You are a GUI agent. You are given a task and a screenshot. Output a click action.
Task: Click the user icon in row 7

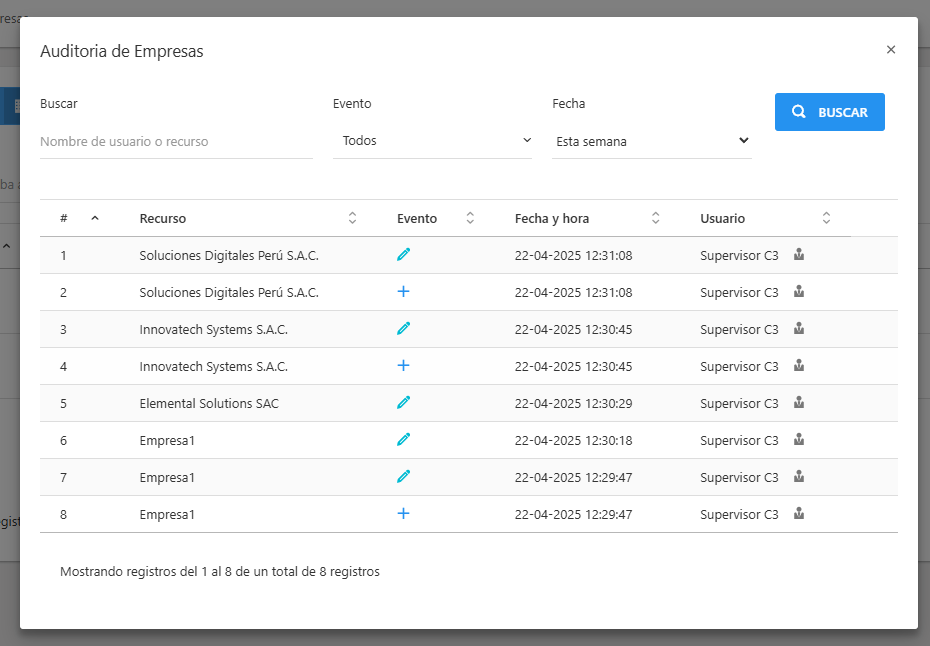coord(799,476)
